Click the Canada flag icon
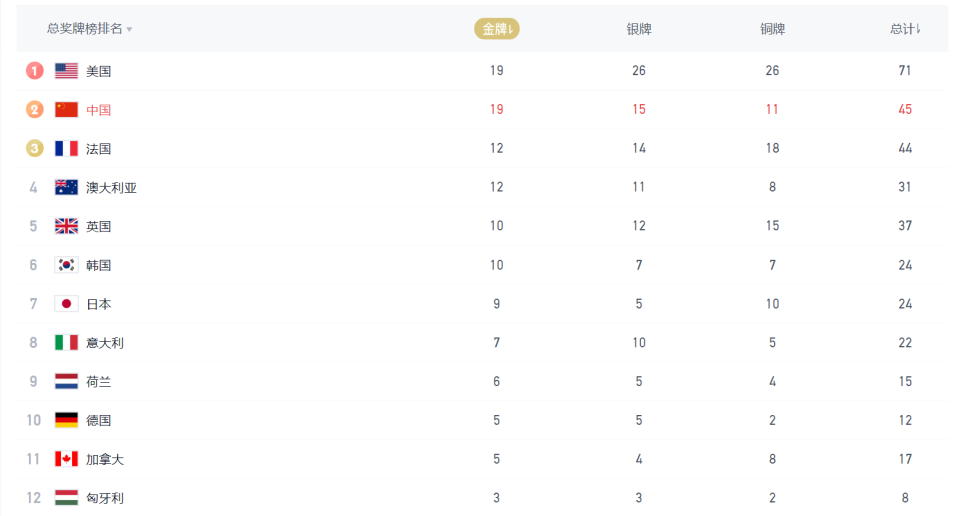The height and width of the screenshot is (516, 960). pos(66,459)
